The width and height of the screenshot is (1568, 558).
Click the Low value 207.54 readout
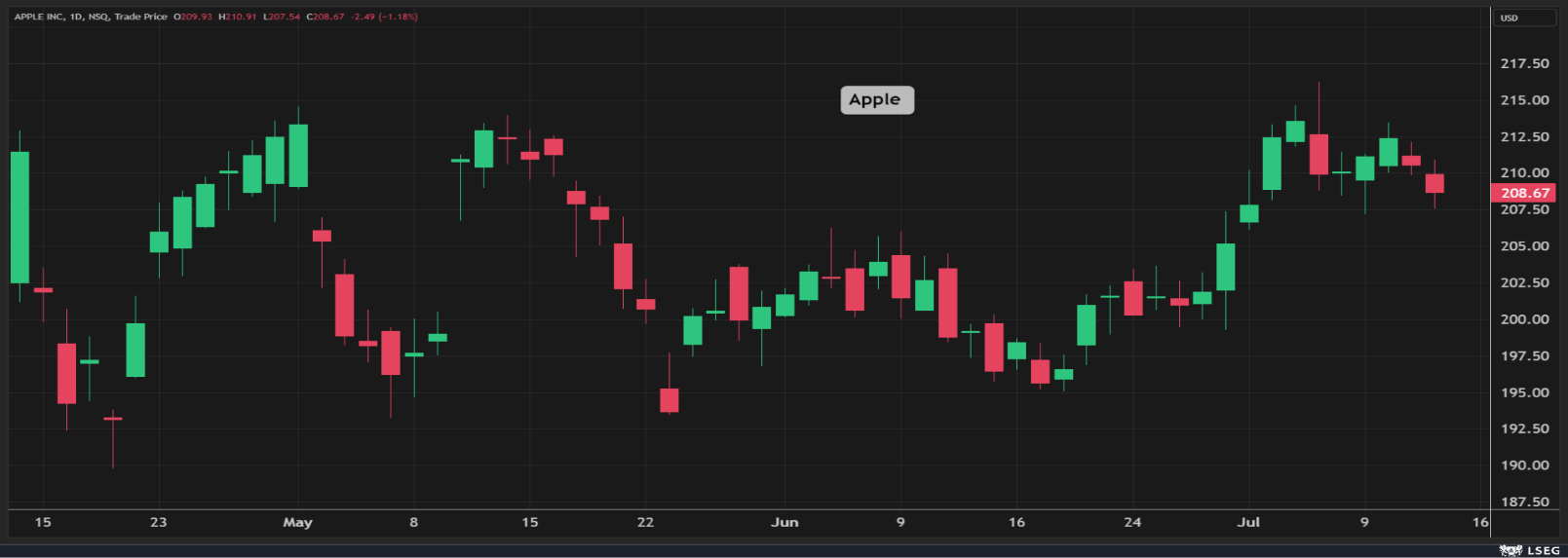(282, 17)
